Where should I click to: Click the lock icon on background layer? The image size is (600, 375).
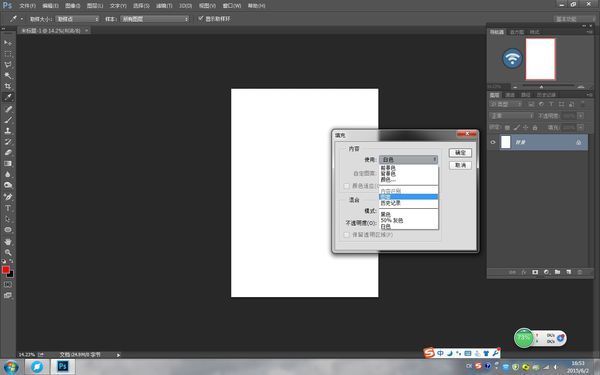(x=579, y=142)
